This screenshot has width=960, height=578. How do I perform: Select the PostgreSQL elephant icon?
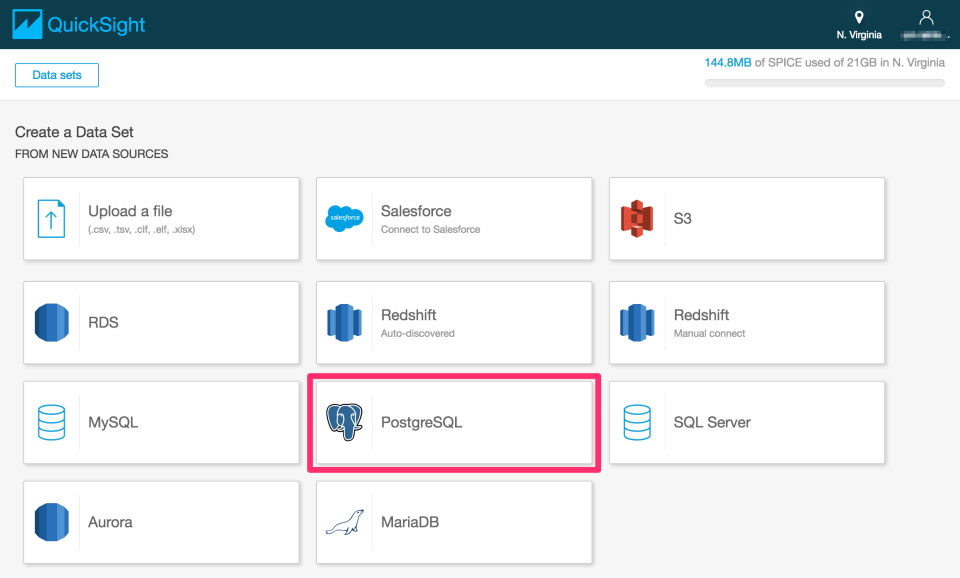[x=345, y=422]
